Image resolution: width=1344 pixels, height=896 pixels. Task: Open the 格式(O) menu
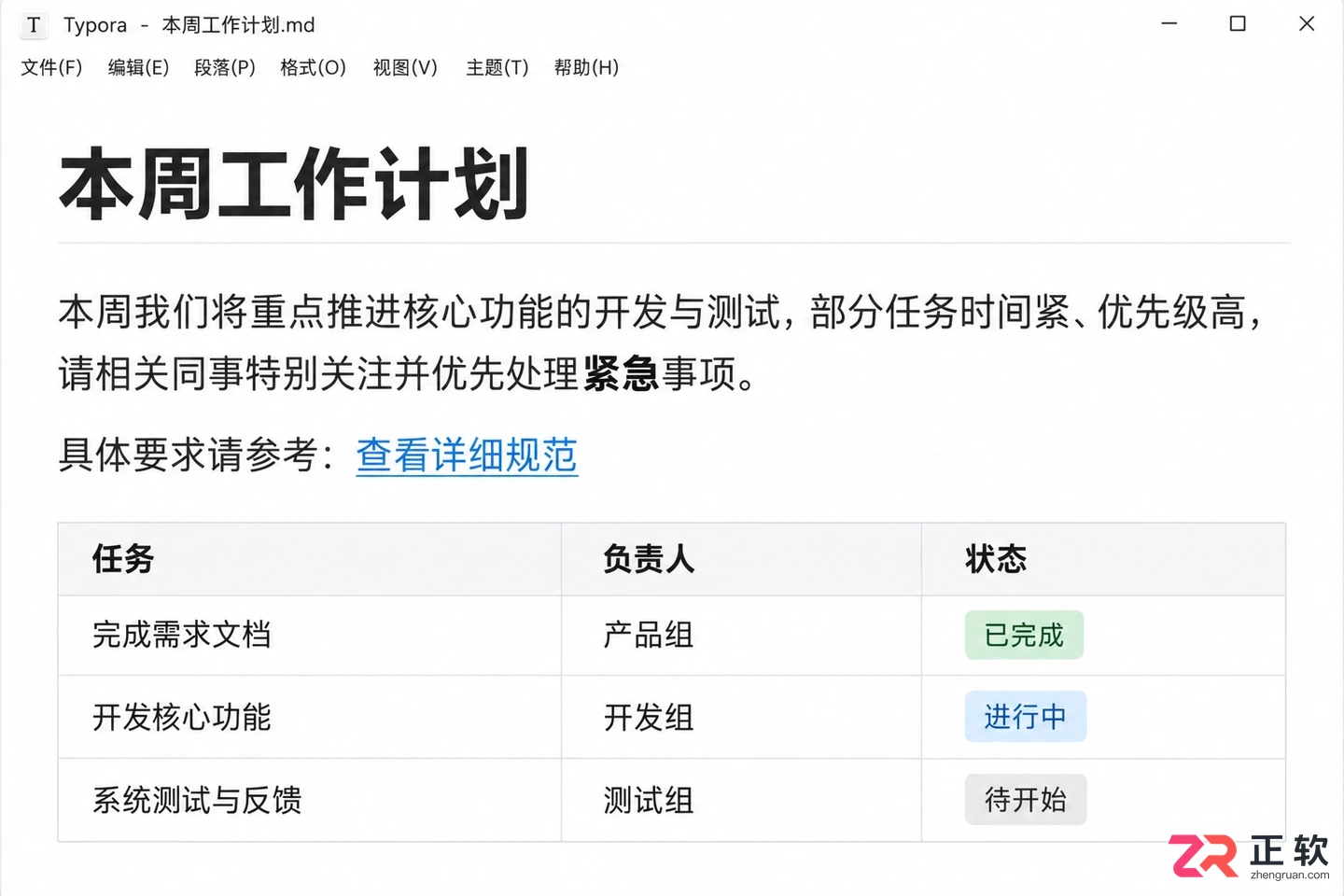pyautogui.click(x=313, y=67)
